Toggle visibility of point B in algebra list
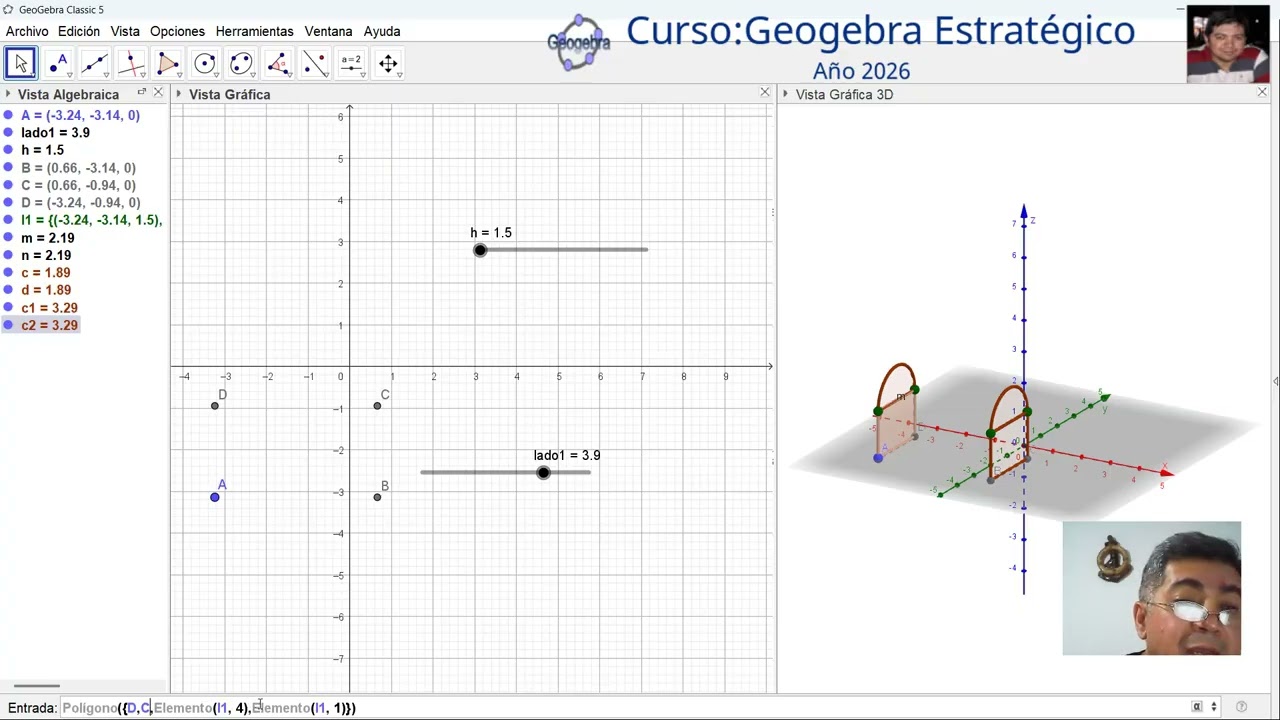1280x720 pixels. click(x=9, y=168)
